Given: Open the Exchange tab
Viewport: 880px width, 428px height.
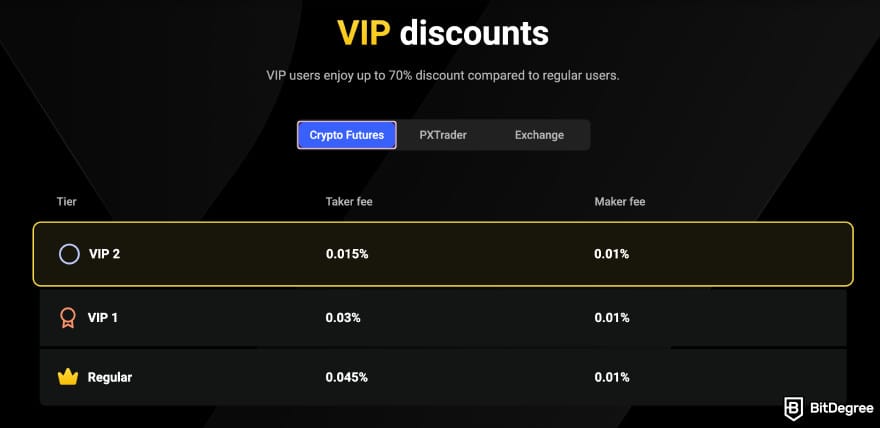Looking at the screenshot, I should [539, 135].
